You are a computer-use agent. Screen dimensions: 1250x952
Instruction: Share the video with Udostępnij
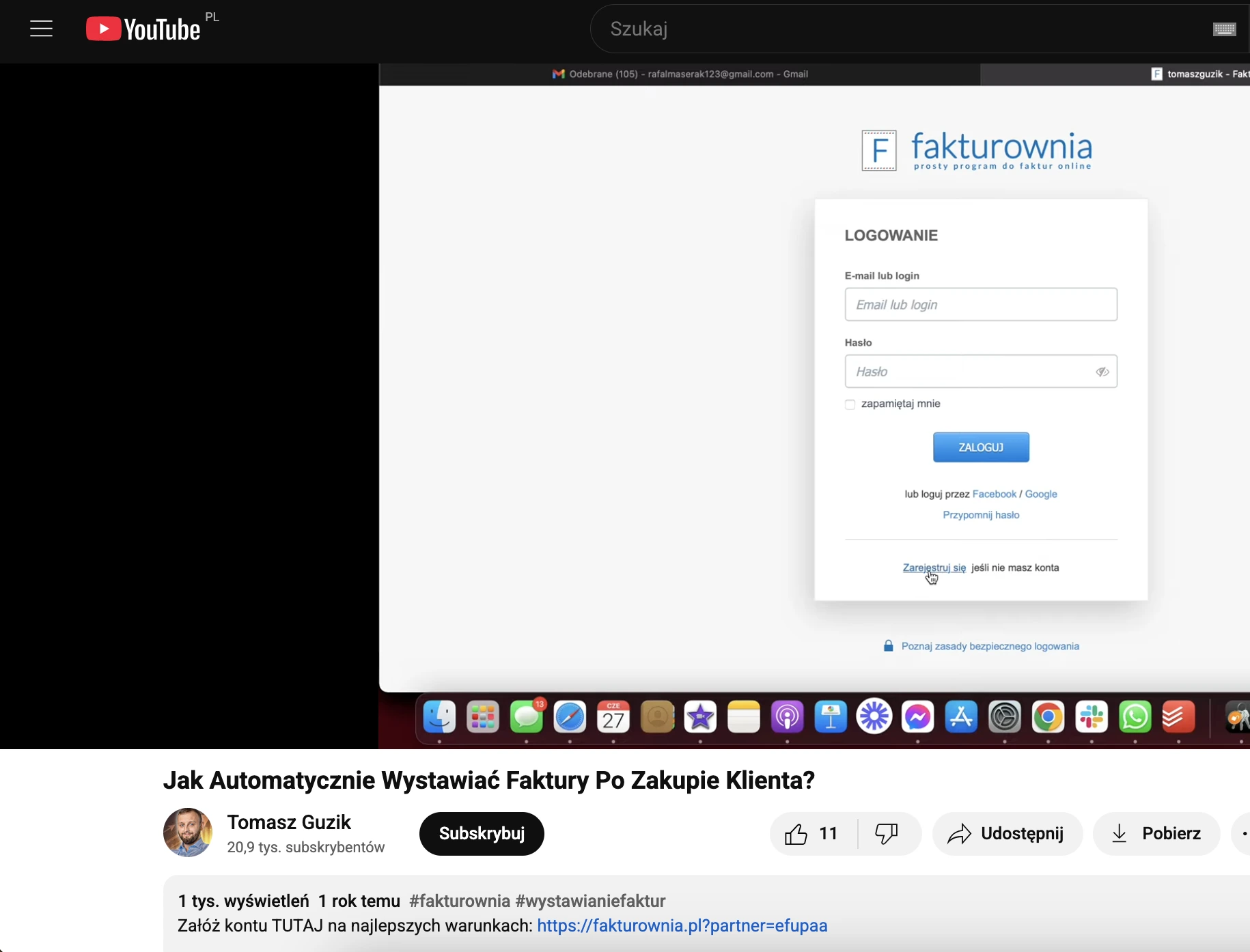coord(1008,834)
